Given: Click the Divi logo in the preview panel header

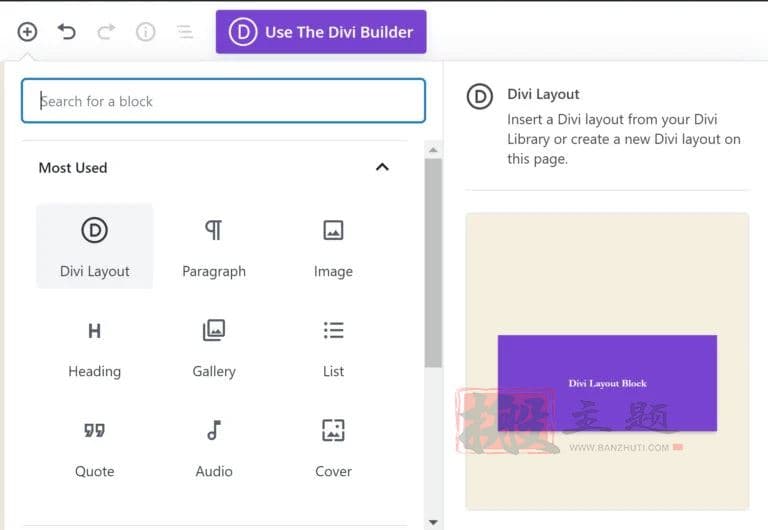Looking at the screenshot, I should tap(480, 96).
